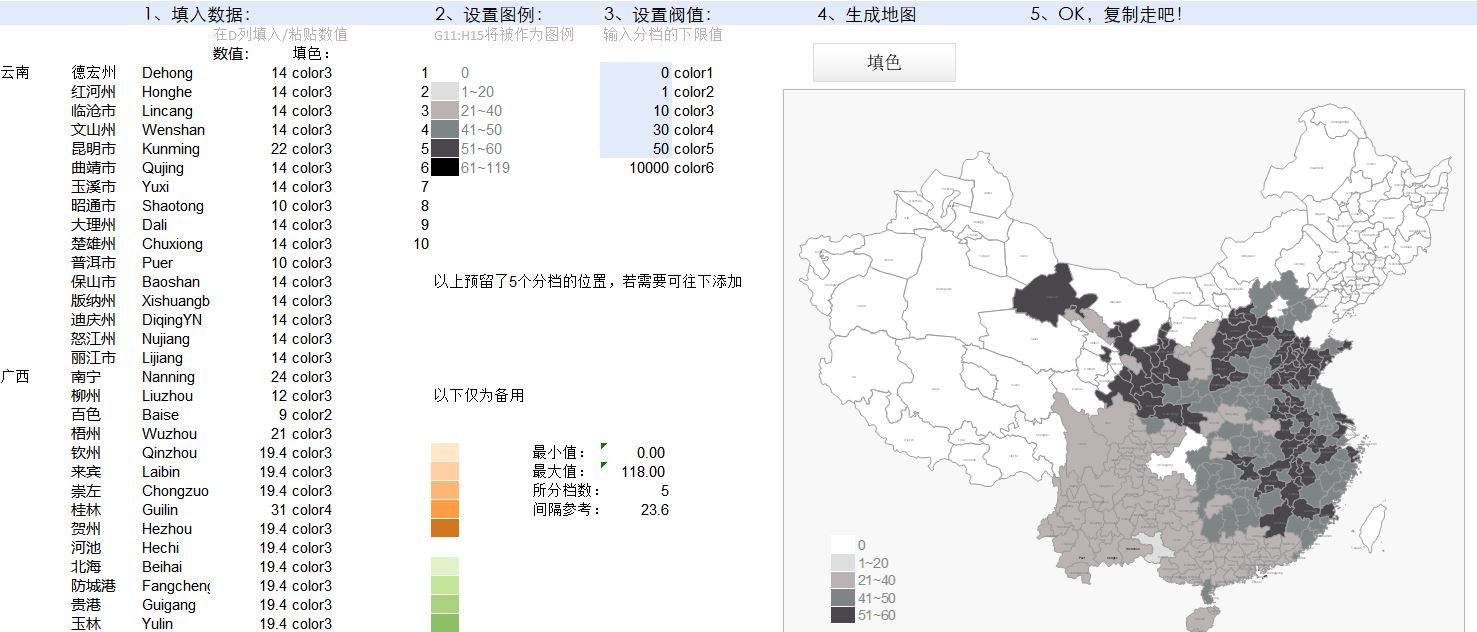Select the Xishuangb cell
This screenshot has width=1477, height=632.
coord(175,301)
